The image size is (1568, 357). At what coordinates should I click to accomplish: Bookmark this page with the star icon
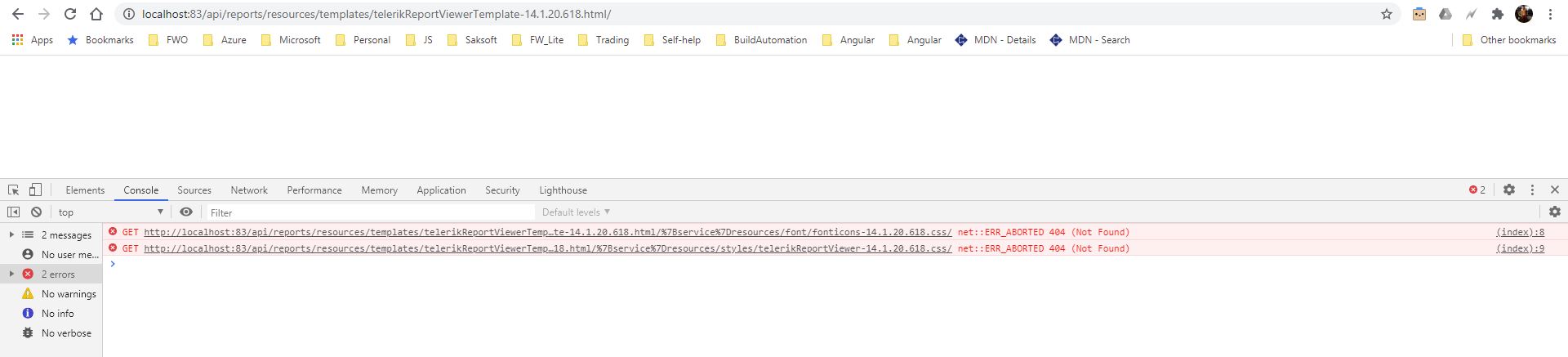coord(1386,14)
